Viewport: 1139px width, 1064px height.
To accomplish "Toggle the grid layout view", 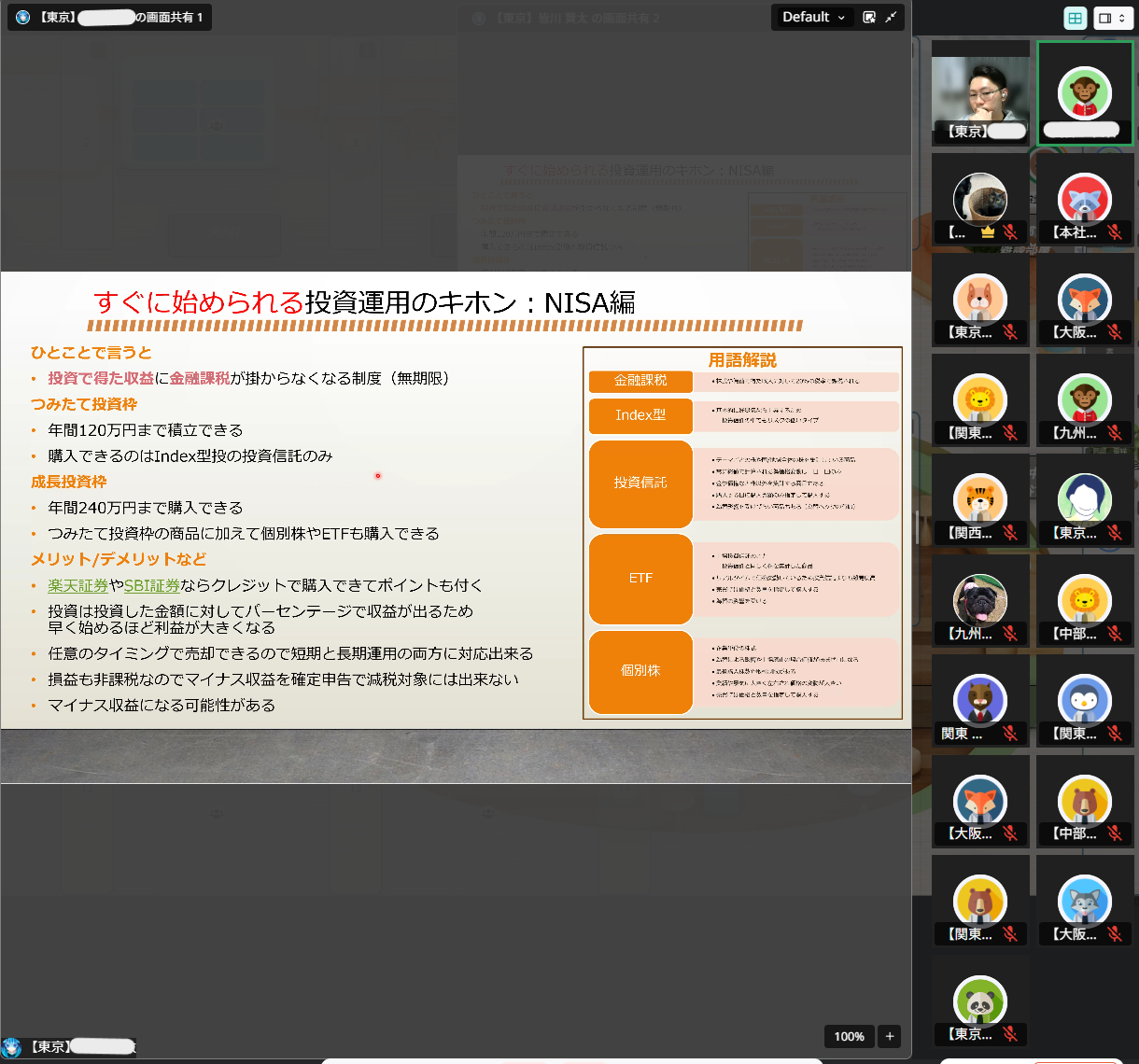I will pos(1076,18).
